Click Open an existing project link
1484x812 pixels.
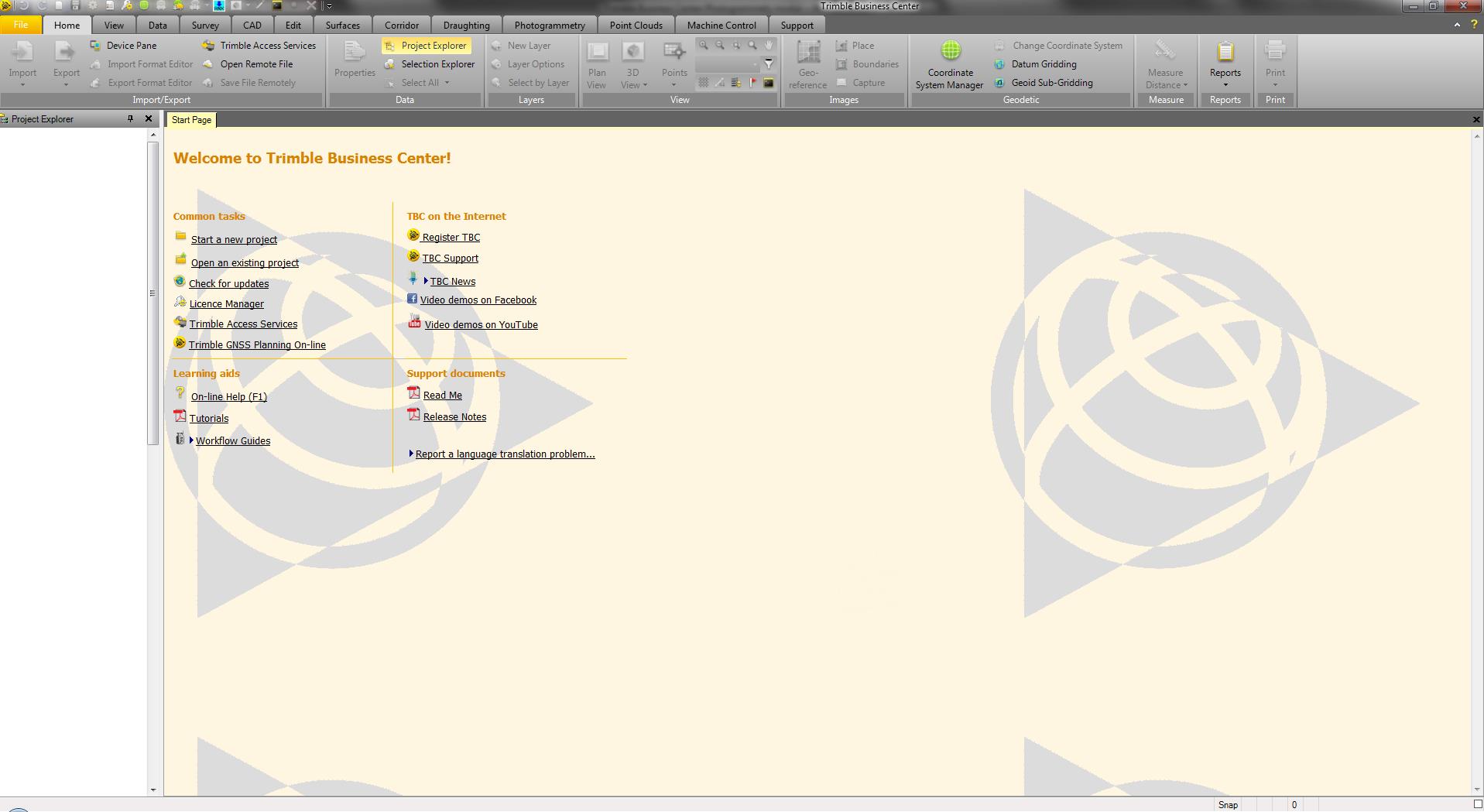245,263
